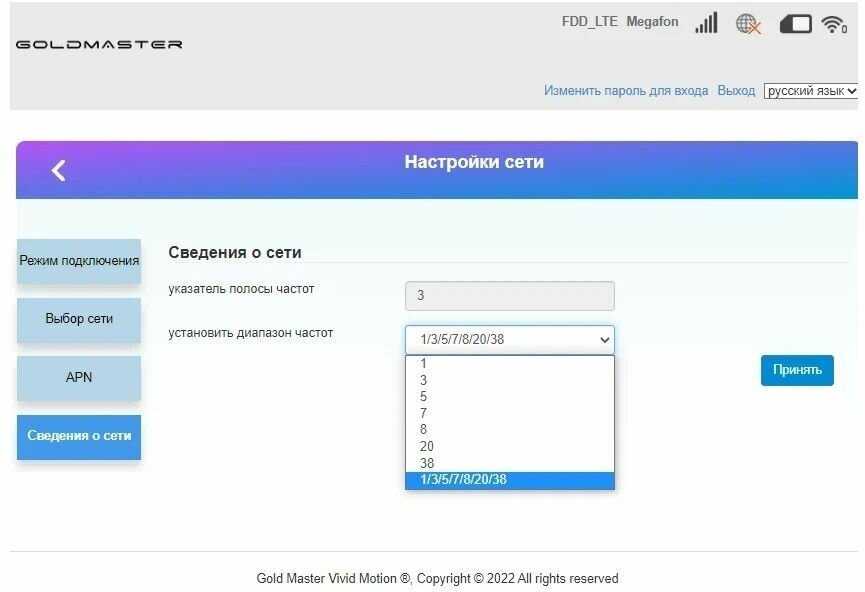Click the signal strength bars icon
Image resolution: width=865 pixels, height=592 pixels.
pyautogui.click(x=706, y=23)
